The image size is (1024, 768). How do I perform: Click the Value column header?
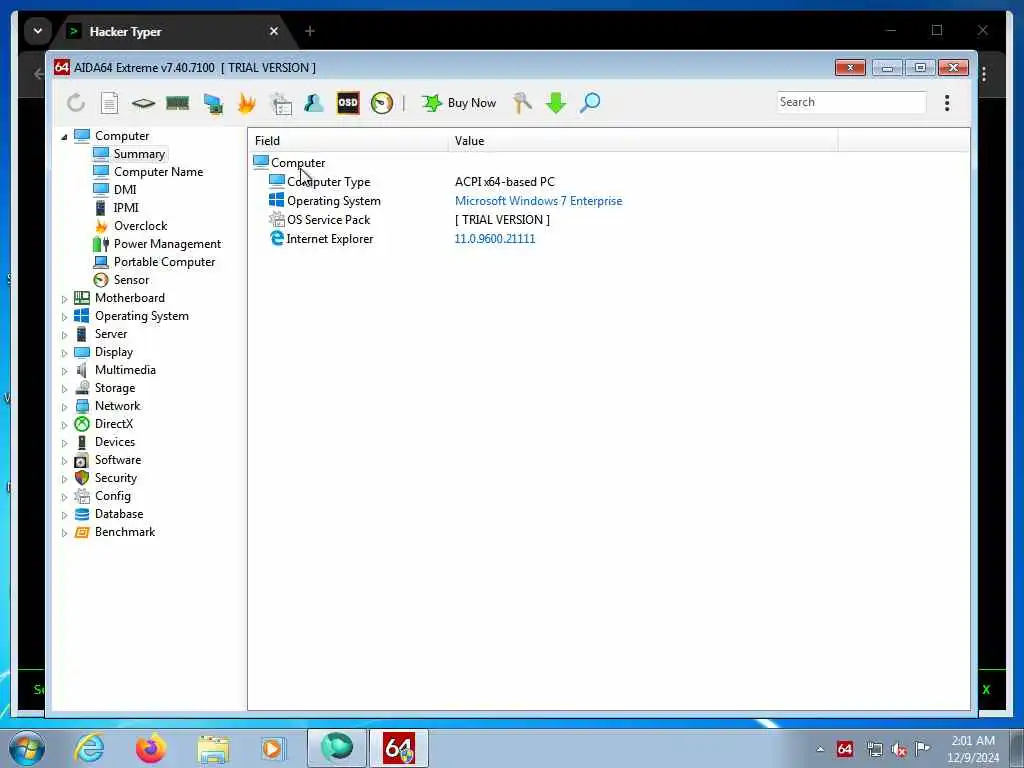tap(643, 141)
